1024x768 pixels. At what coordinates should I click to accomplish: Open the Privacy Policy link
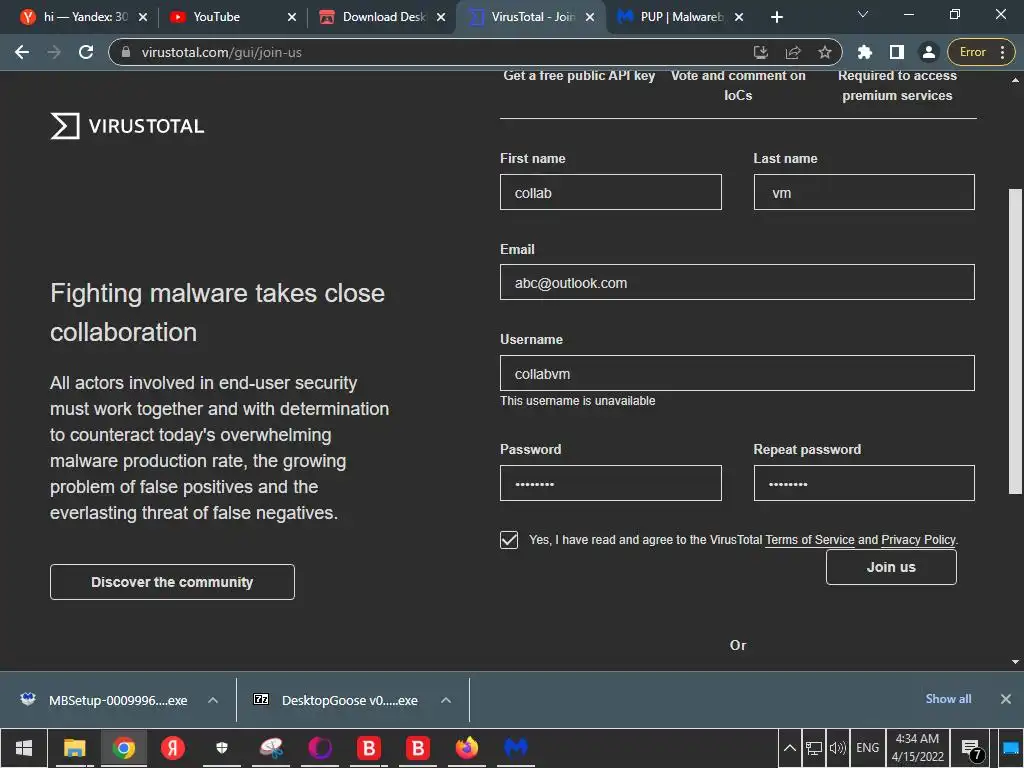tap(918, 540)
